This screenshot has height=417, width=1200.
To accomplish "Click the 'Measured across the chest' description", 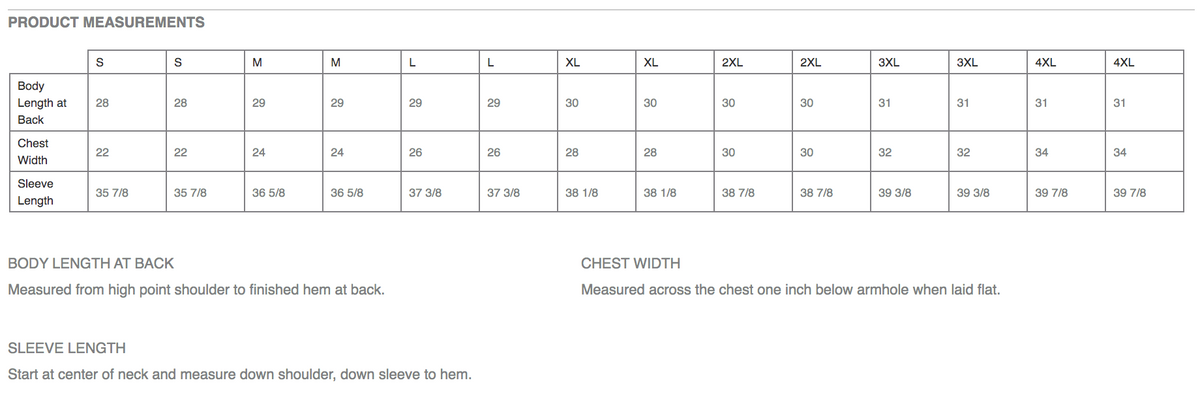I will (791, 291).
